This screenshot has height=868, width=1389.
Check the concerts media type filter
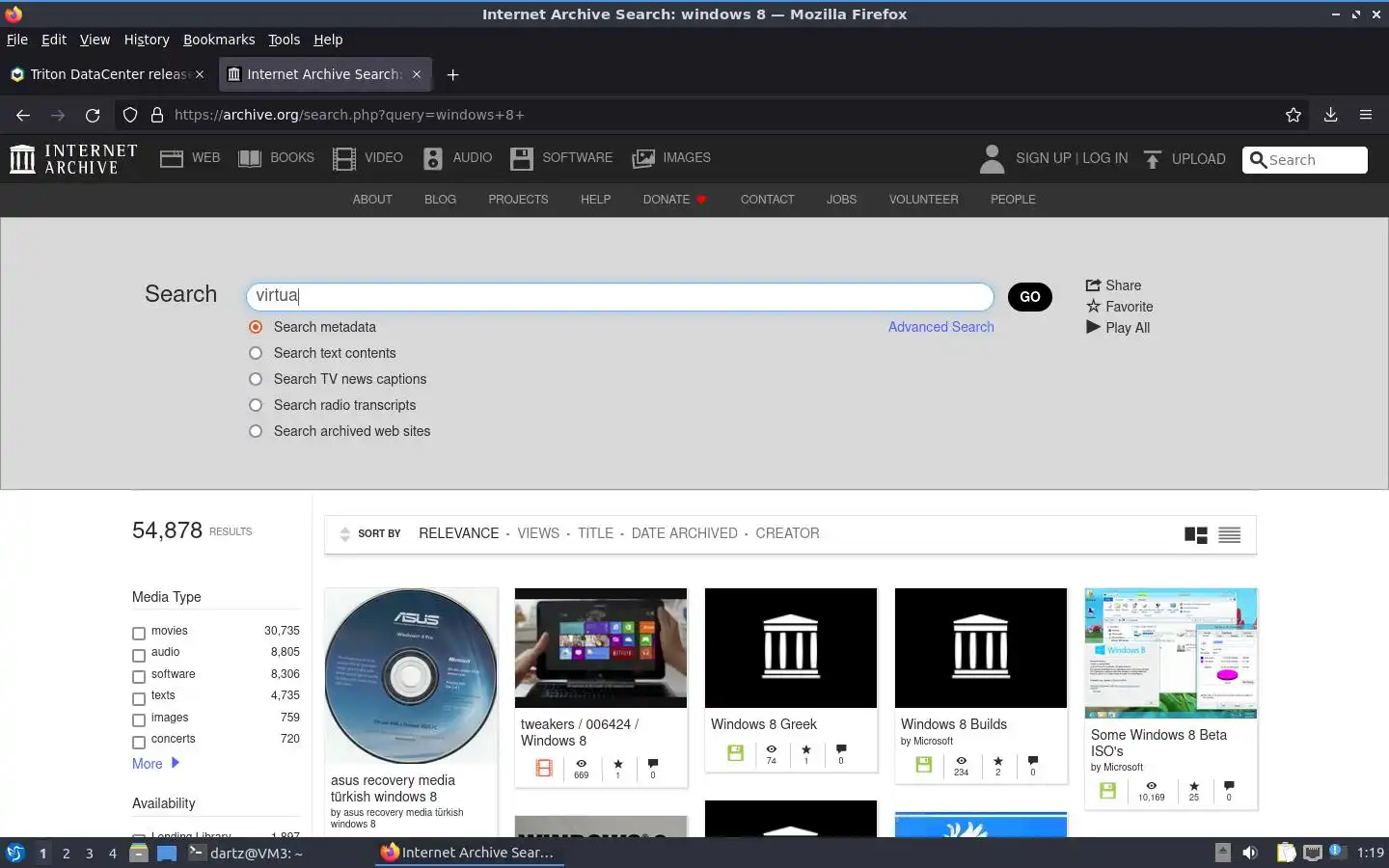click(139, 742)
